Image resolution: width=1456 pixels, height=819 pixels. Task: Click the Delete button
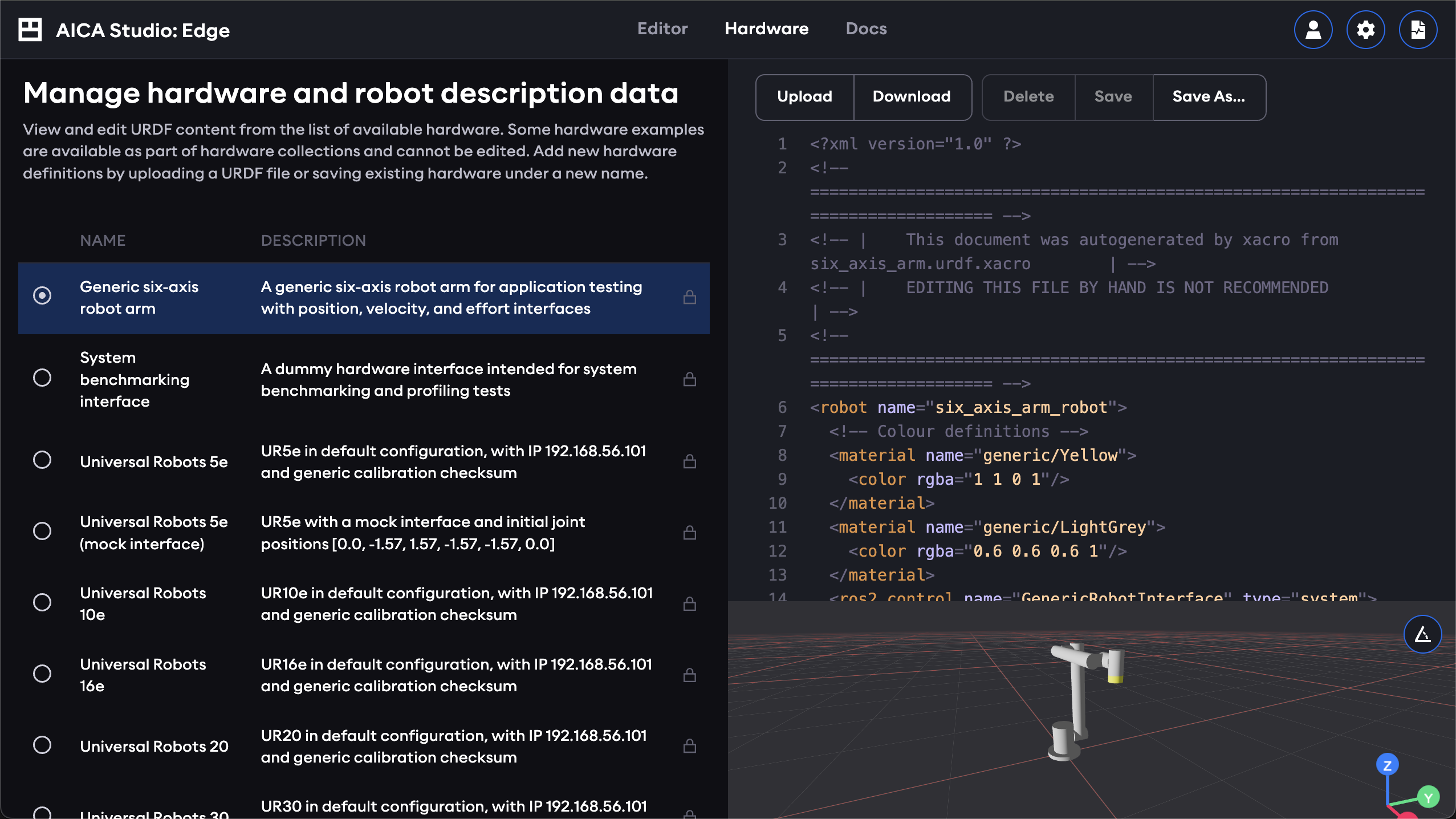coord(1028,96)
